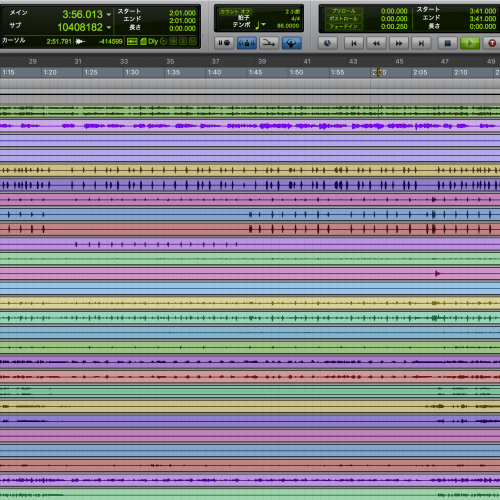Toggle the indicator box left of S
The height and width of the screenshot is (500, 500).
click(x=173, y=41)
